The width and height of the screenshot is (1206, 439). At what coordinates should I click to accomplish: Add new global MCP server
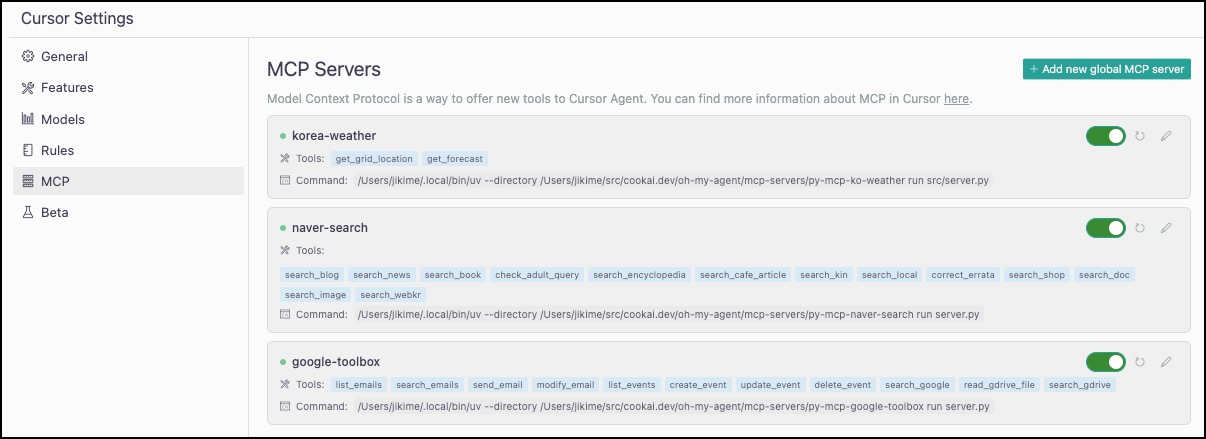pos(1107,69)
